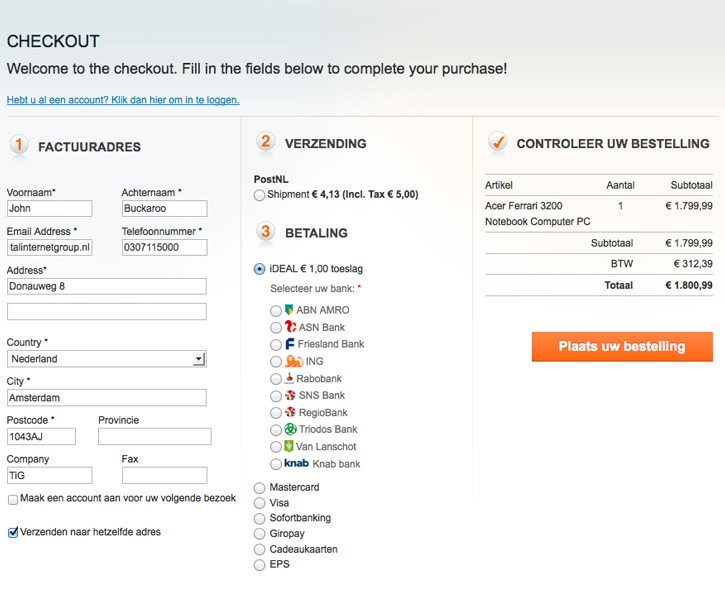Enable 'Maak een account aan' checkbox
The width and height of the screenshot is (725, 593).
pyautogui.click(x=13, y=499)
